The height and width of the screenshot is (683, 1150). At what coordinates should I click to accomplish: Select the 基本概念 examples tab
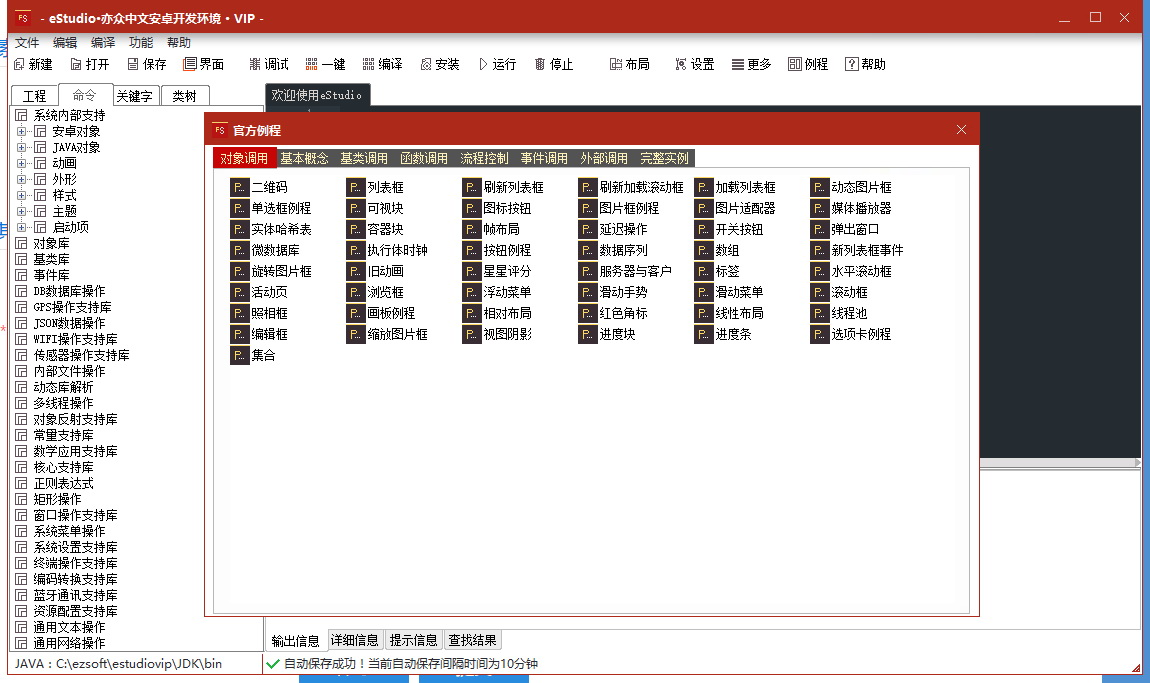click(304, 158)
